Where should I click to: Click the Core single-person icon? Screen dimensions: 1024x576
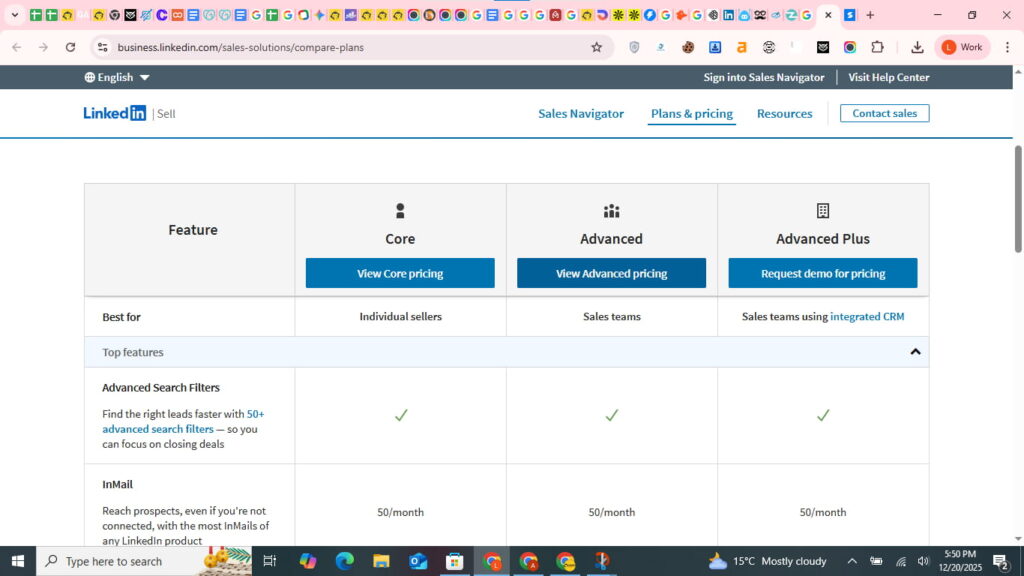click(x=400, y=211)
